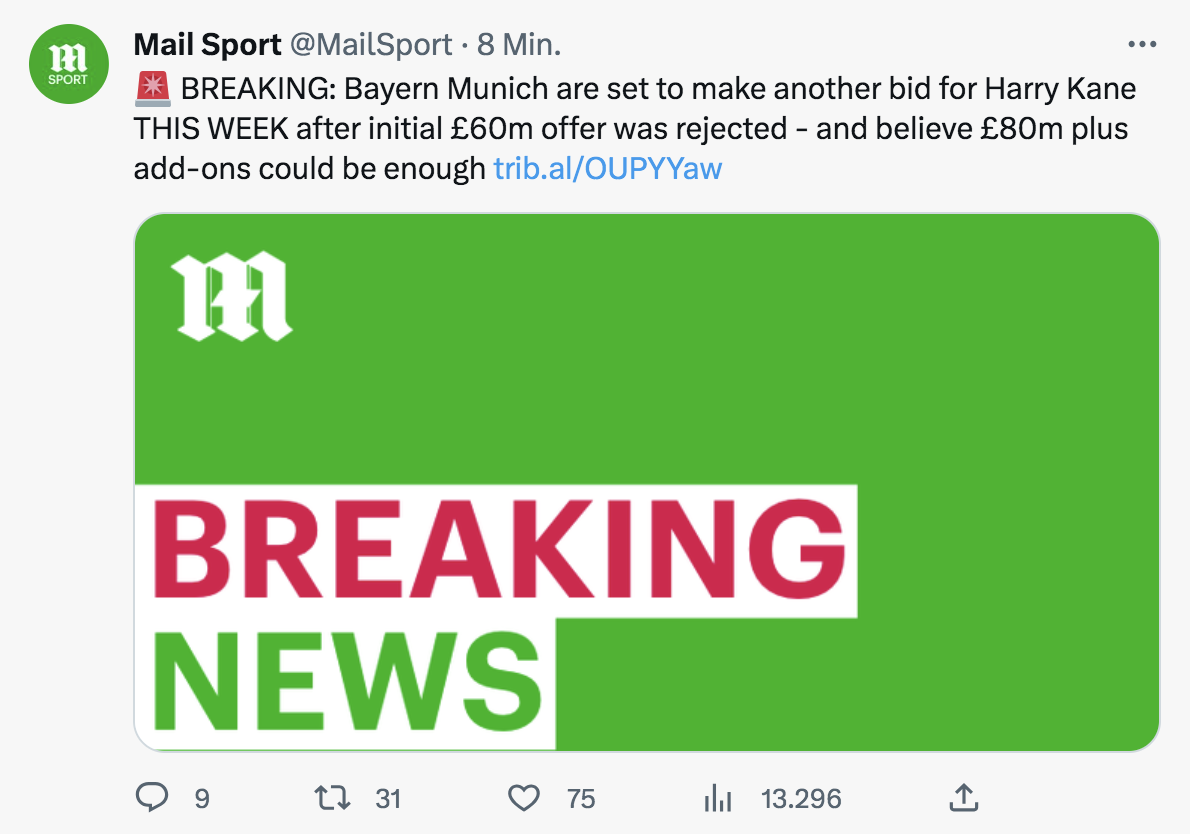Viewport: 1190px width, 834px height.
Task: Open the tweet via '8 Min.' timestamp
Action: (519, 45)
